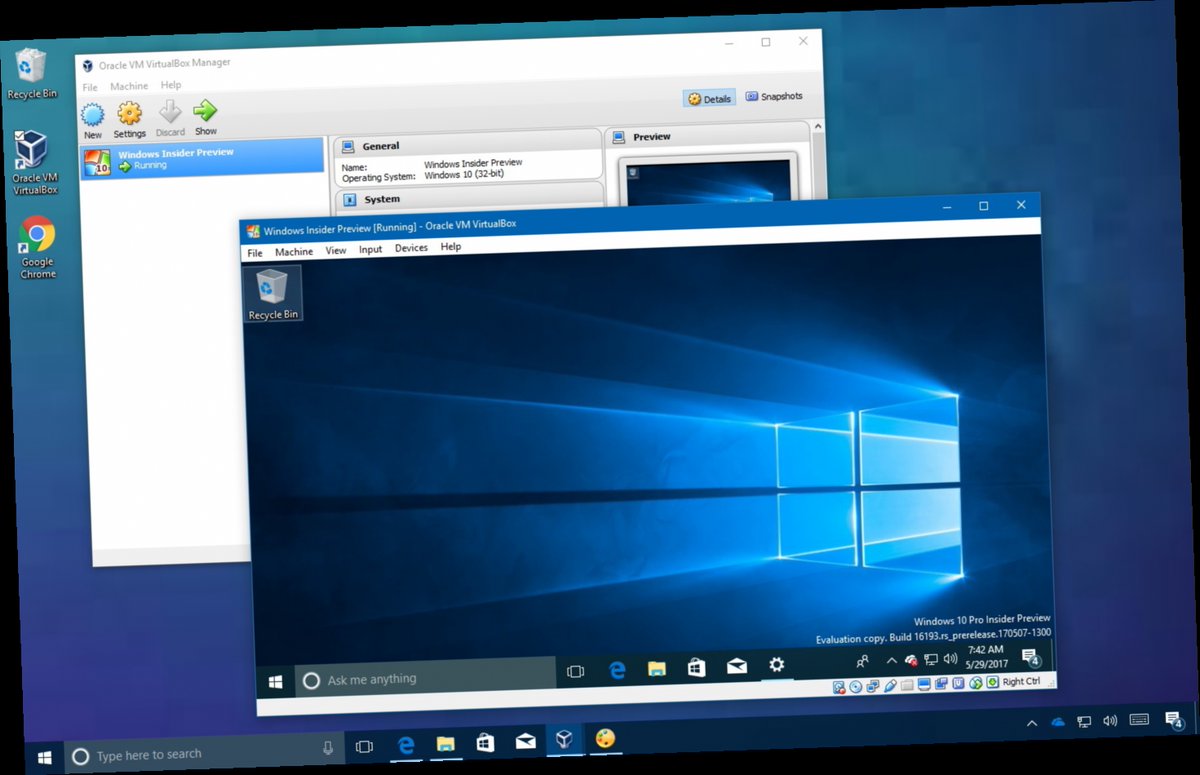Click the guest VM Start button
The width and height of the screenshot is (1200, 775).
coord(275,682)
